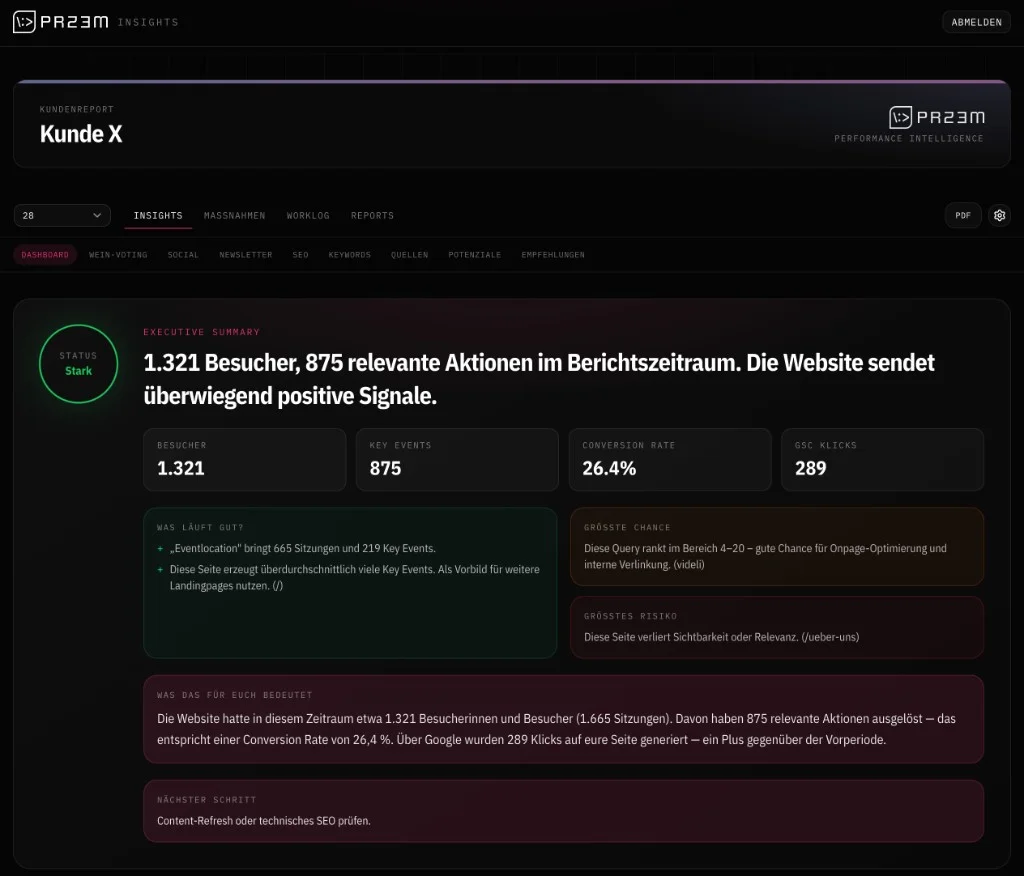Open the Worklog tab

[308, 216]
